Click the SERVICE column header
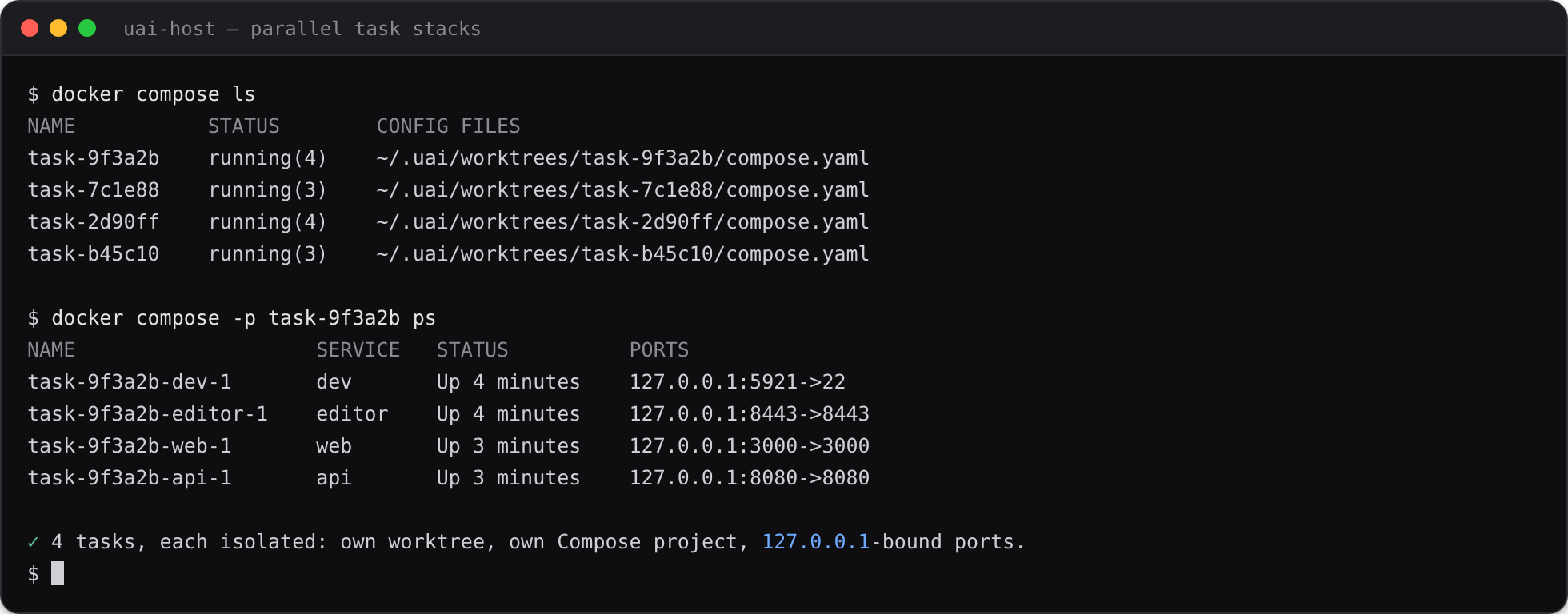 point(358,350)
